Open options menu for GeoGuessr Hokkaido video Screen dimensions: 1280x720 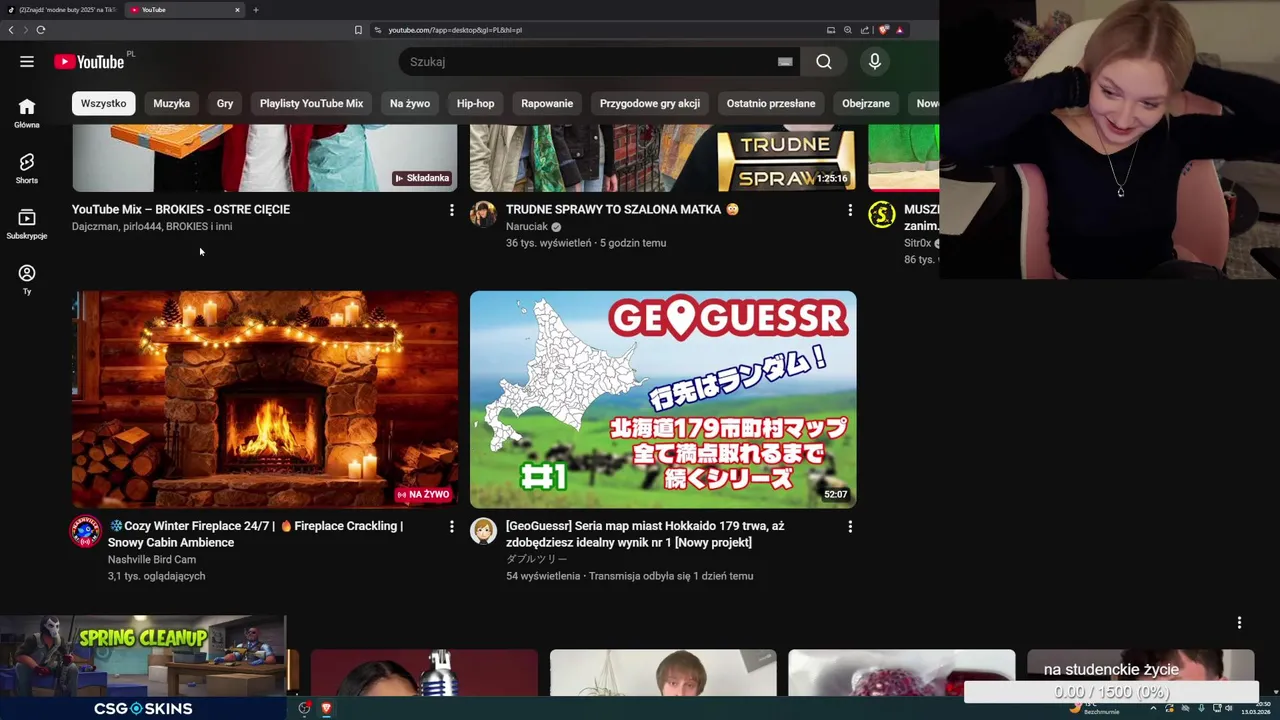[850, 526]
